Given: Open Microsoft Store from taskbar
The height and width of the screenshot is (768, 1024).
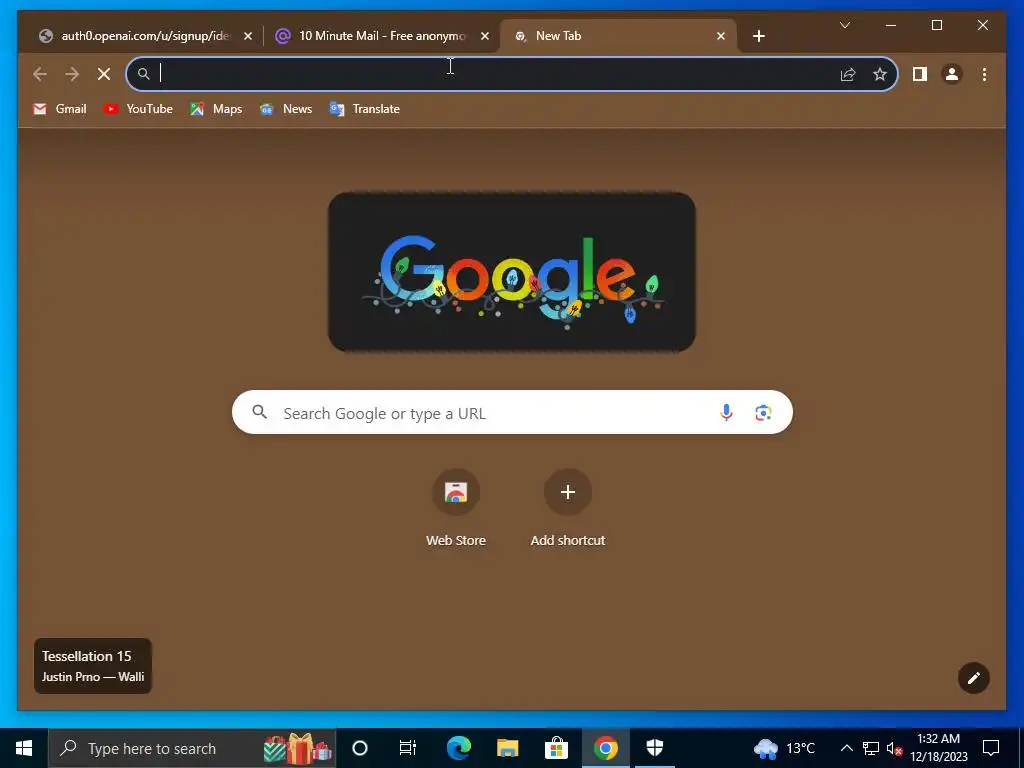Looking at the screenshot, I should (556, 748).
